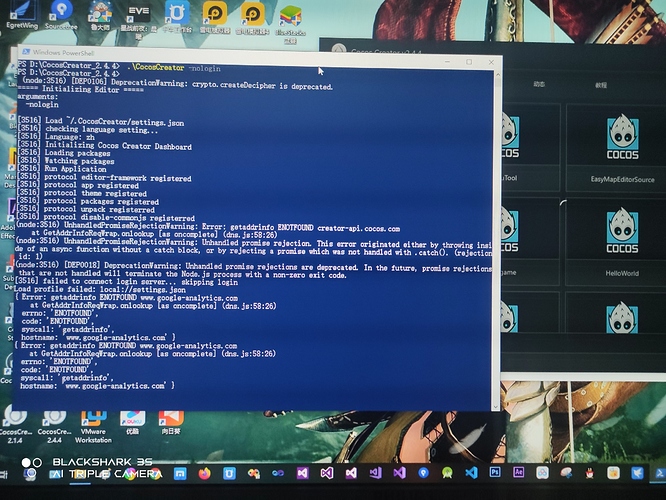Image resolution: width=666 pixels, height=500 pixels.
Task: Click the 'failed to connect login server' line
Action: click(127, 282)
